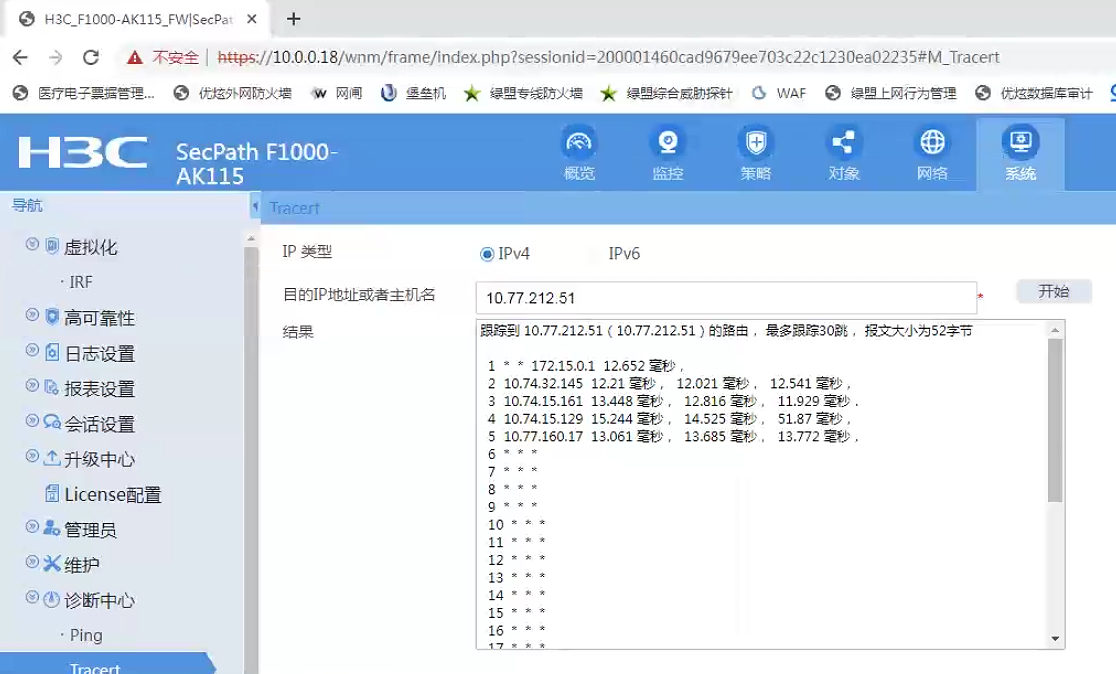Click the 诊断中心 tree label
The width and height of the screenshot is (1116, 674).
pos(99,600)
